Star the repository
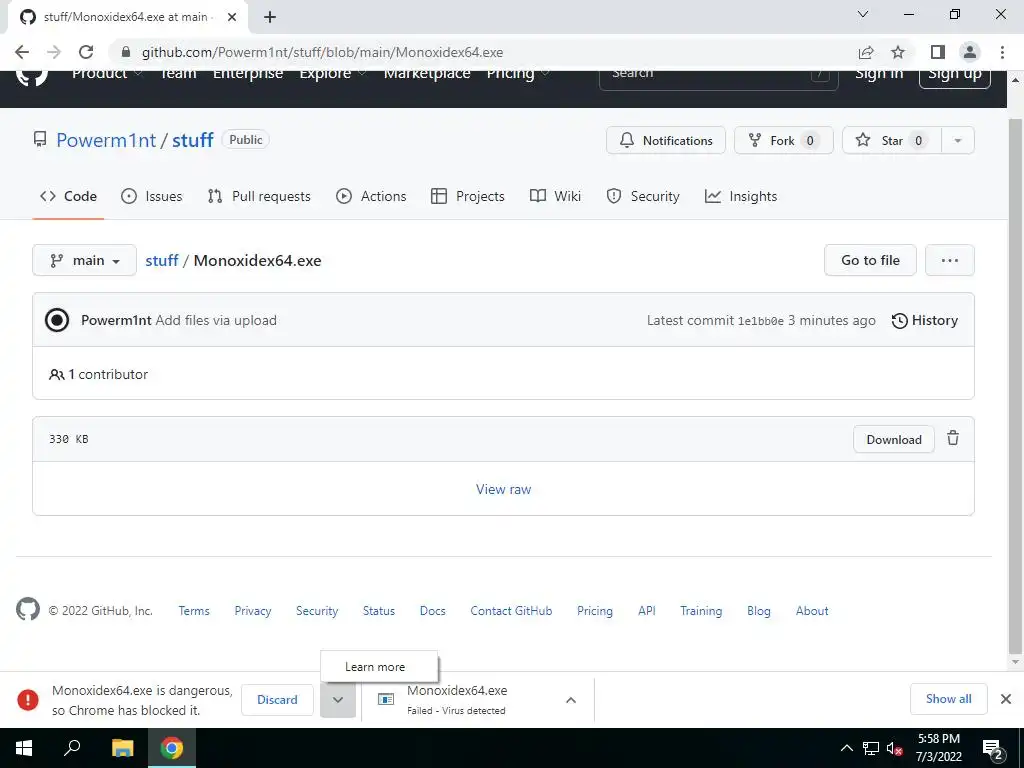The width and height of the screenshot is (1024, 768). click(892, 140)
